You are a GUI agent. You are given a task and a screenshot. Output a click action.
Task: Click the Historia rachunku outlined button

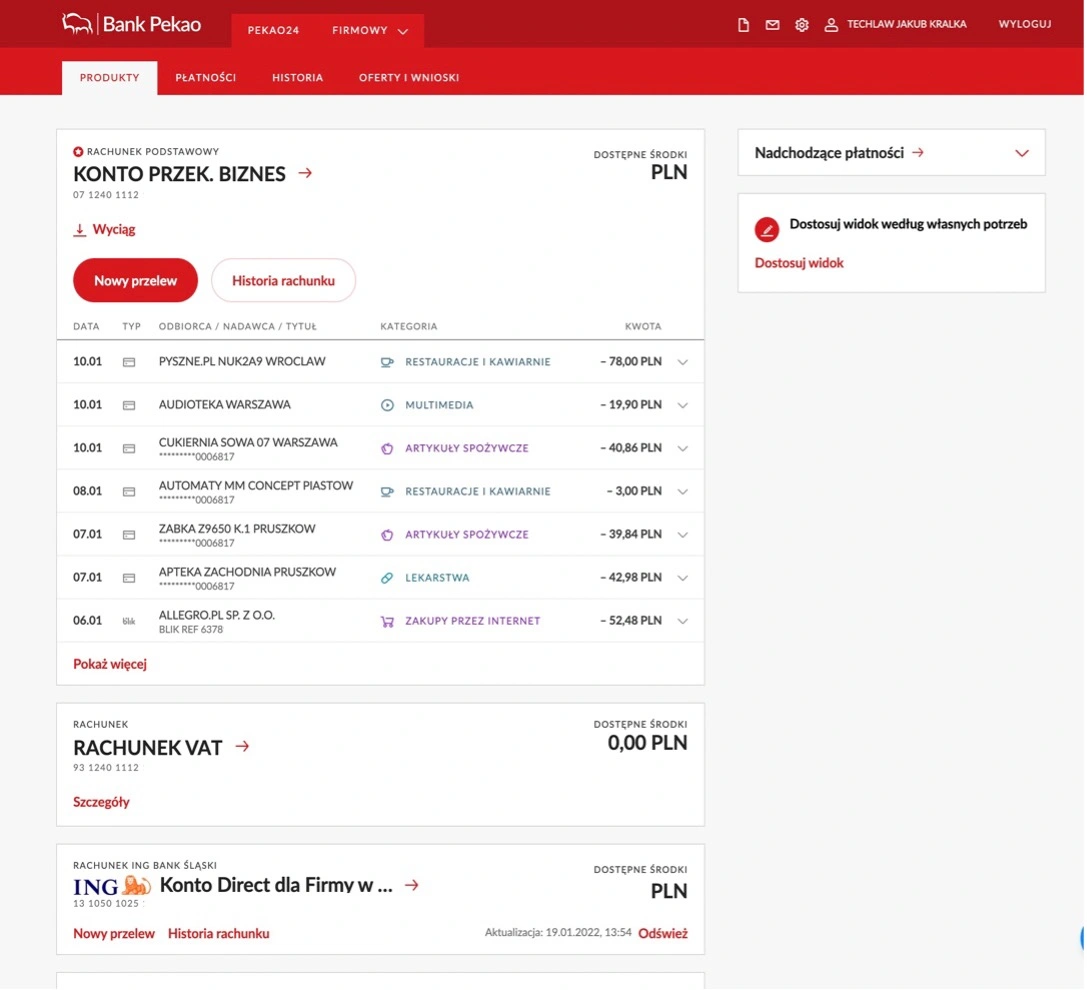coord(283,281)
